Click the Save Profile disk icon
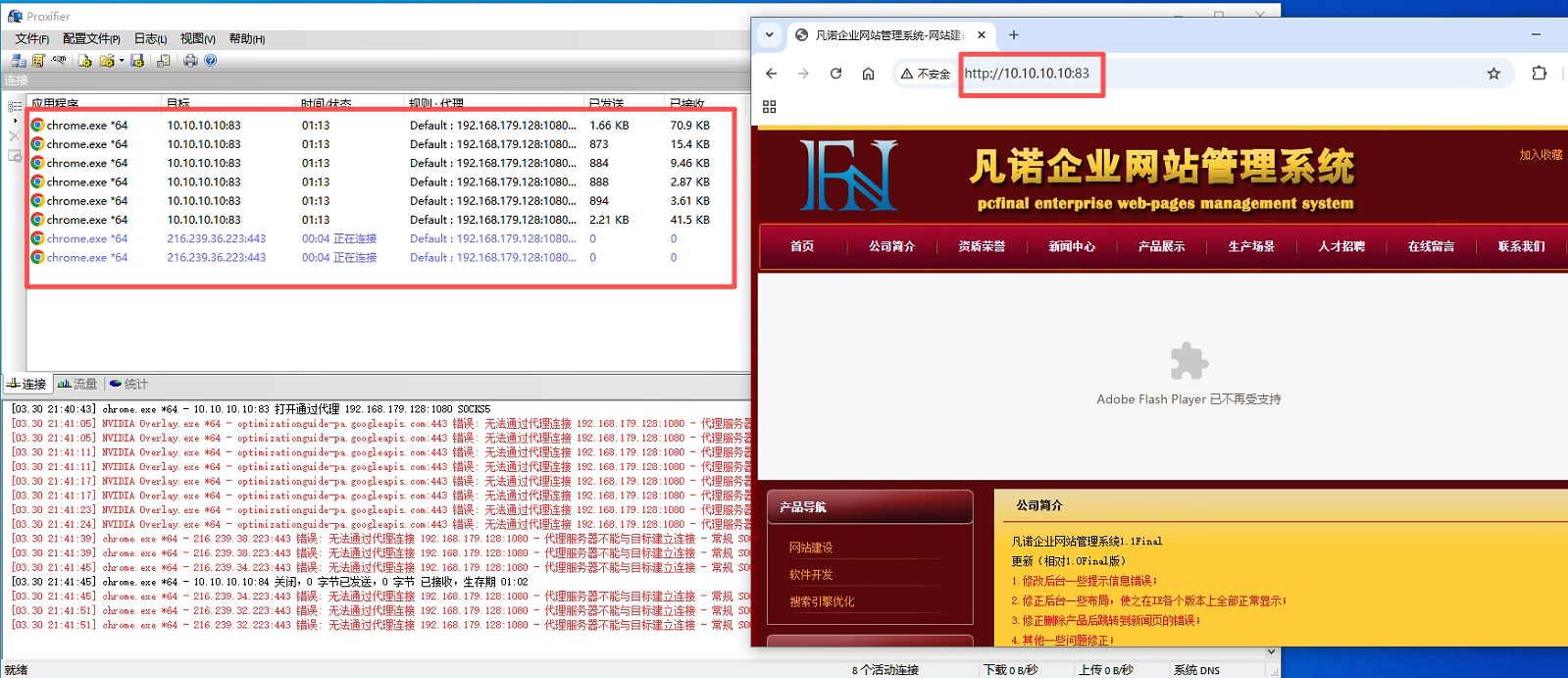 point(137,61)
